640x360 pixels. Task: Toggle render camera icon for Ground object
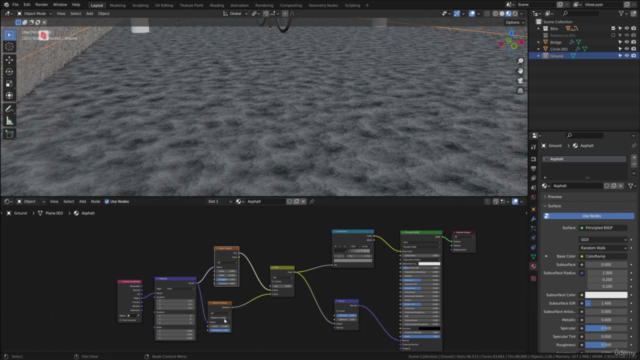click(633, 56)
